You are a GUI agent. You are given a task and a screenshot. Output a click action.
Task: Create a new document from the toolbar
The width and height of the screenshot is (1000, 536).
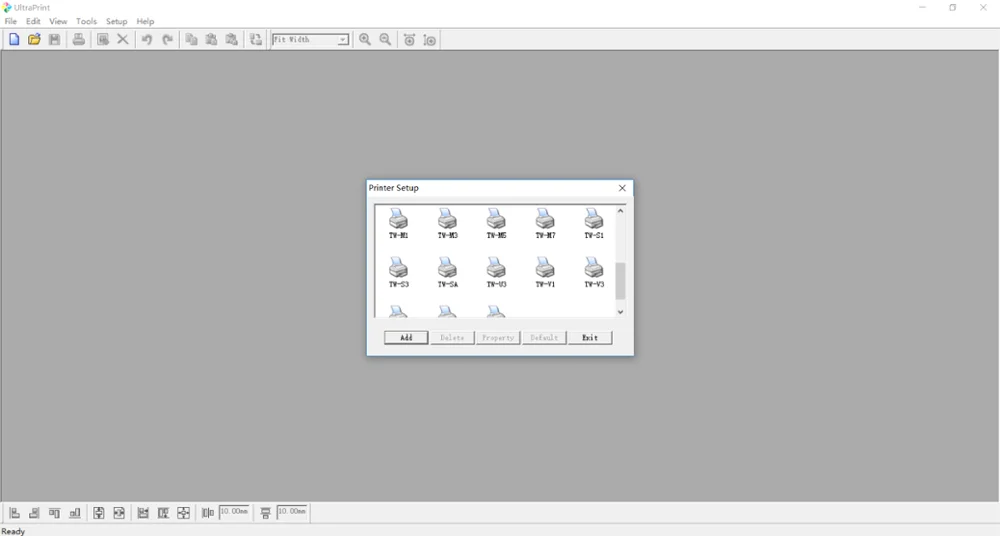click(x=14, y=40)
